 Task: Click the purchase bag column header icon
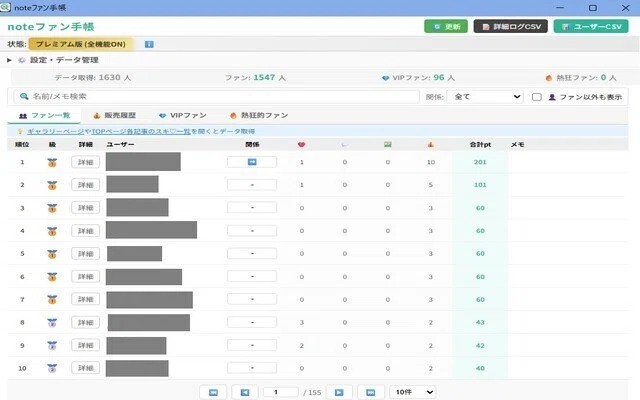[x=431, y=144]
